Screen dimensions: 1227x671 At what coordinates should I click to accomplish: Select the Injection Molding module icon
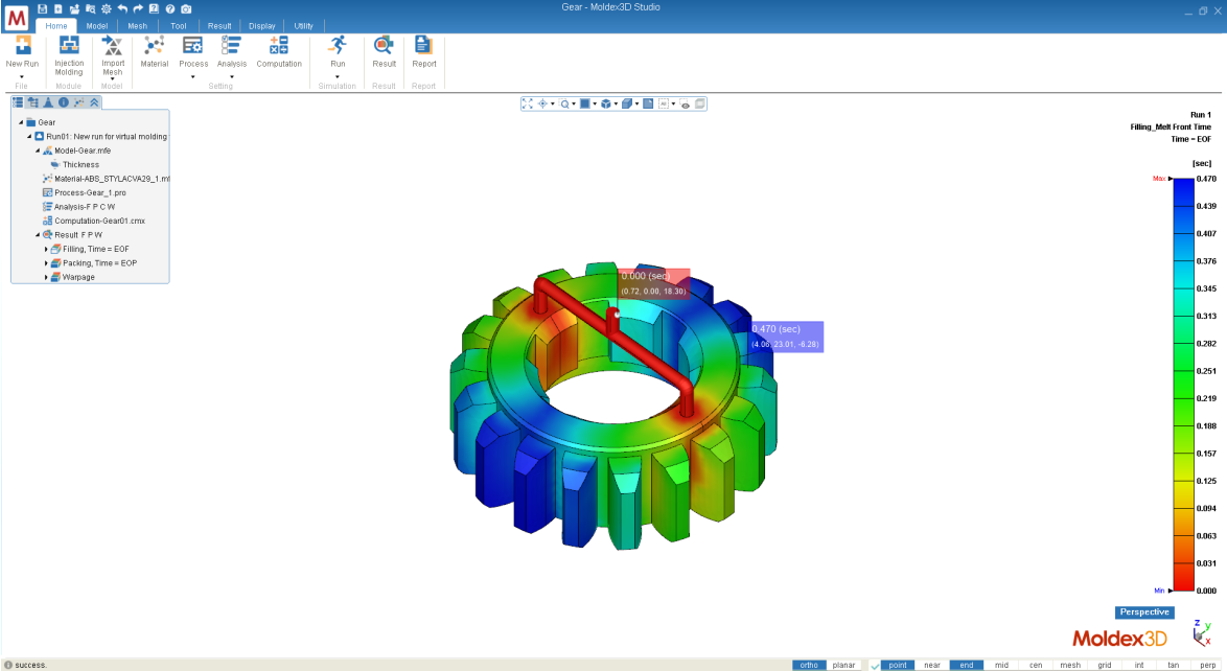[x=69, y=45]
